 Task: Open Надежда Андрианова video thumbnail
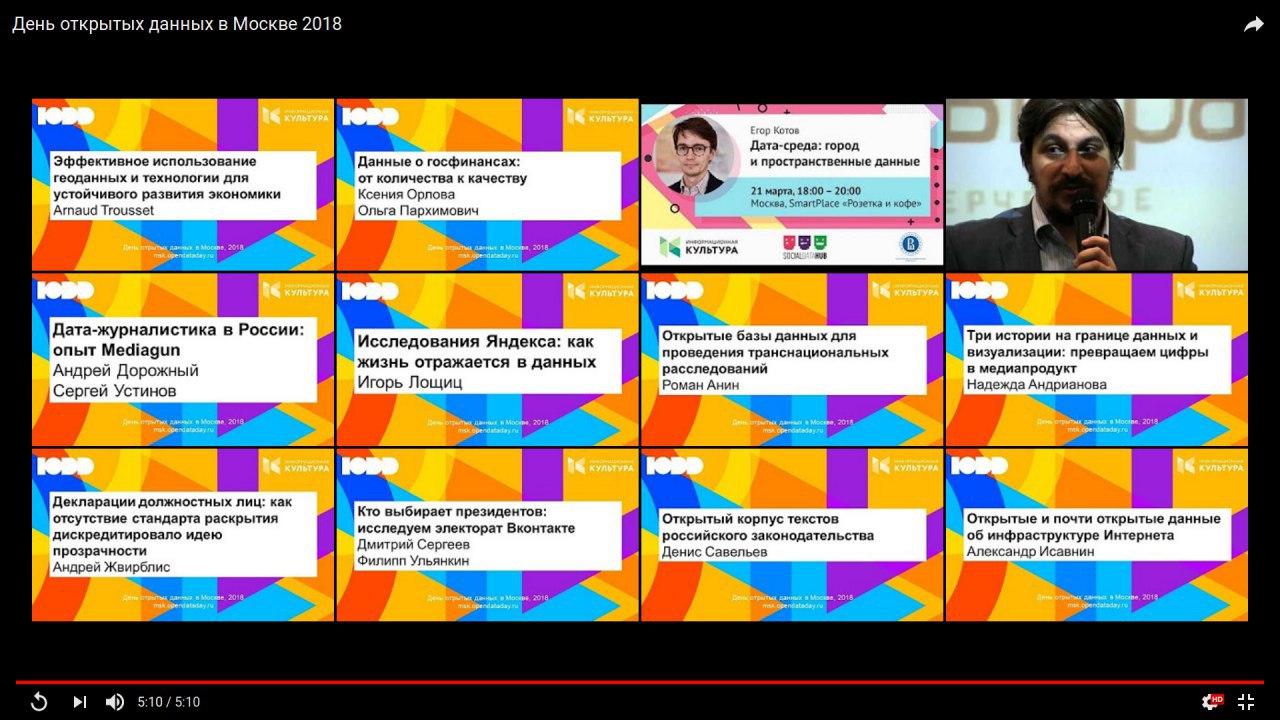coord(1097,360)
